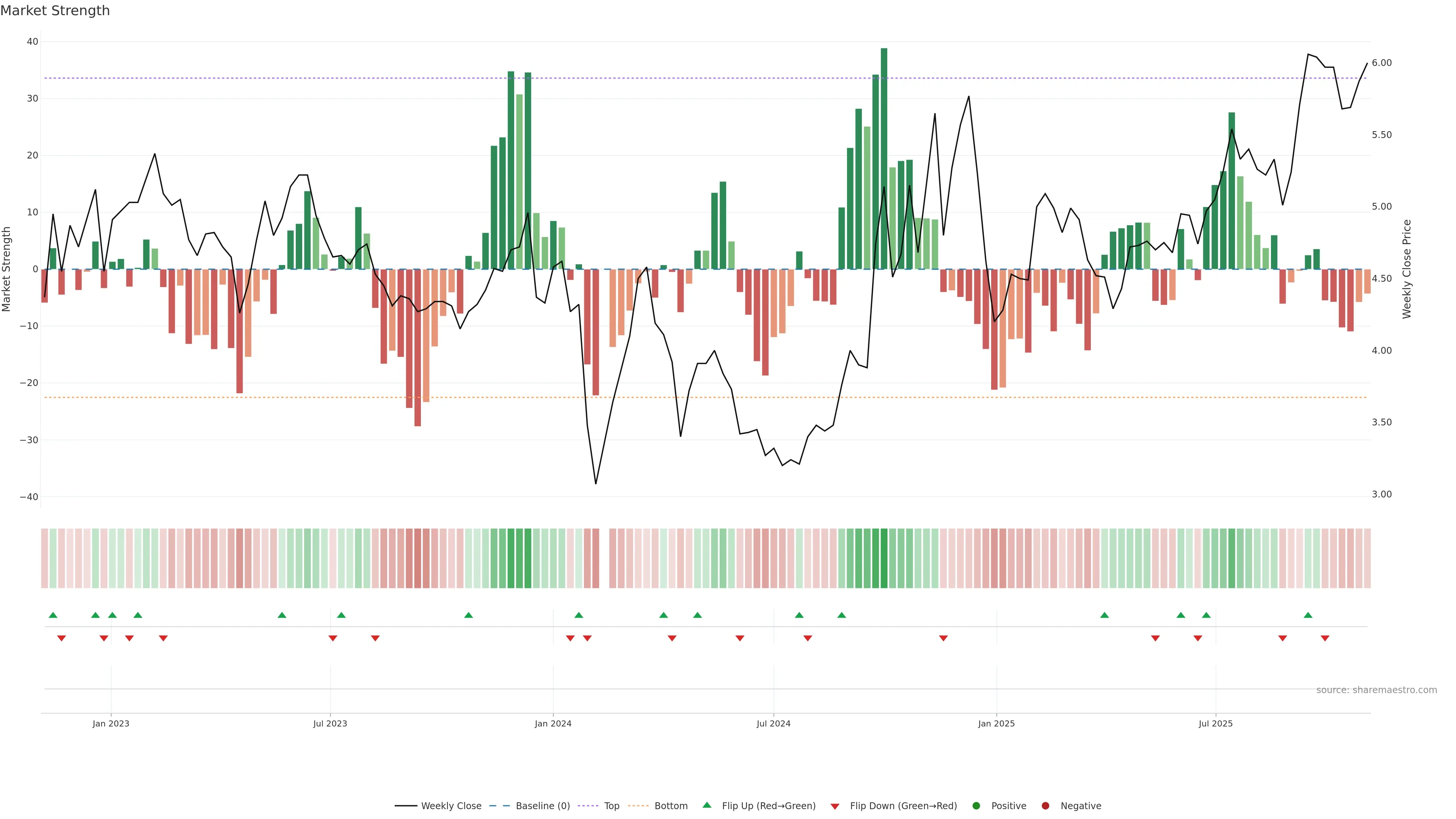Click green Positive legend dot
Screen dimensions: 1456x819
click(x=976, y=806)
